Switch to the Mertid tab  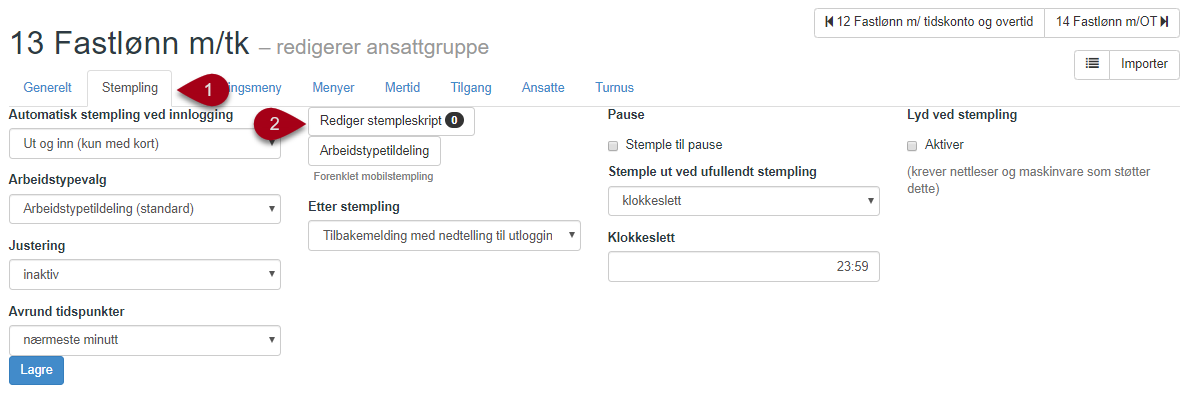402,87
